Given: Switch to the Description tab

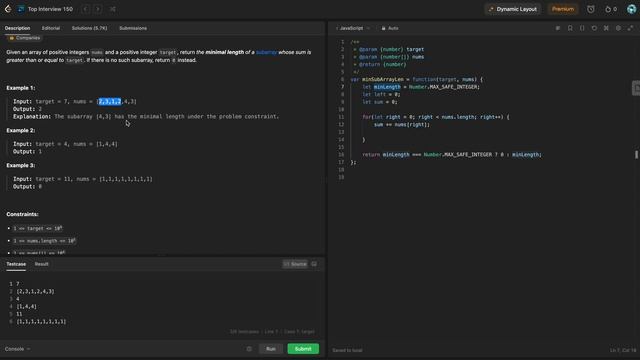Looking at the screenshot, I should pyautogui.click(x=18, y=28).
